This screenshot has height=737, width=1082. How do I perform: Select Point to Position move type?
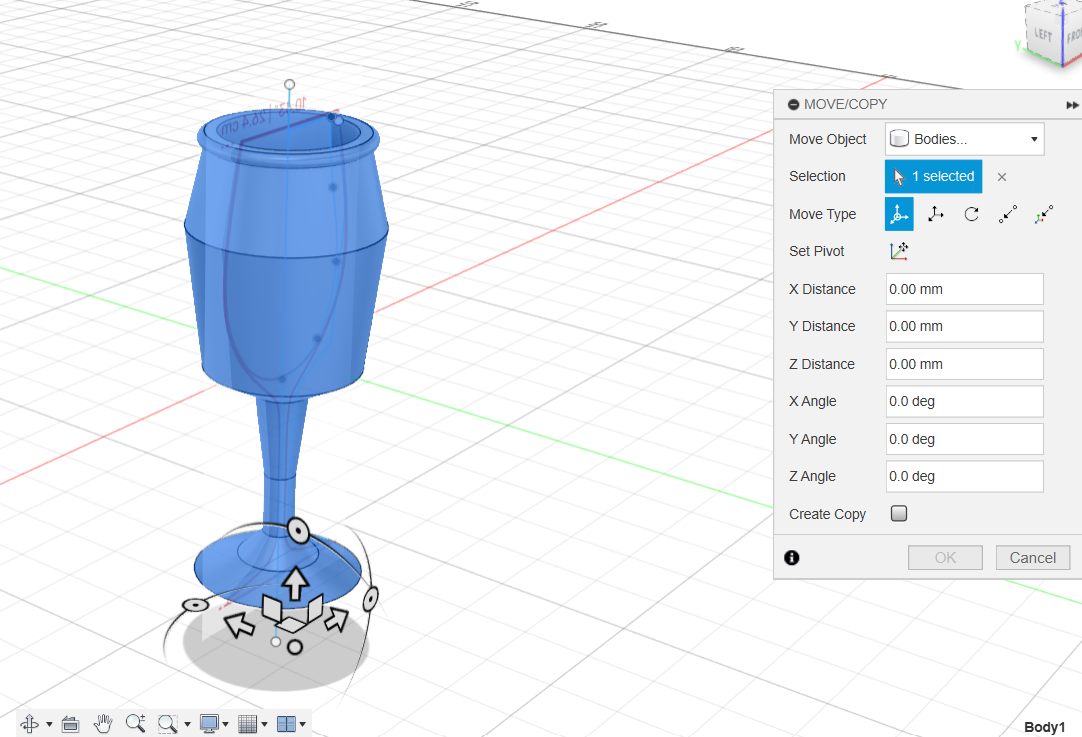[1044, 214]
